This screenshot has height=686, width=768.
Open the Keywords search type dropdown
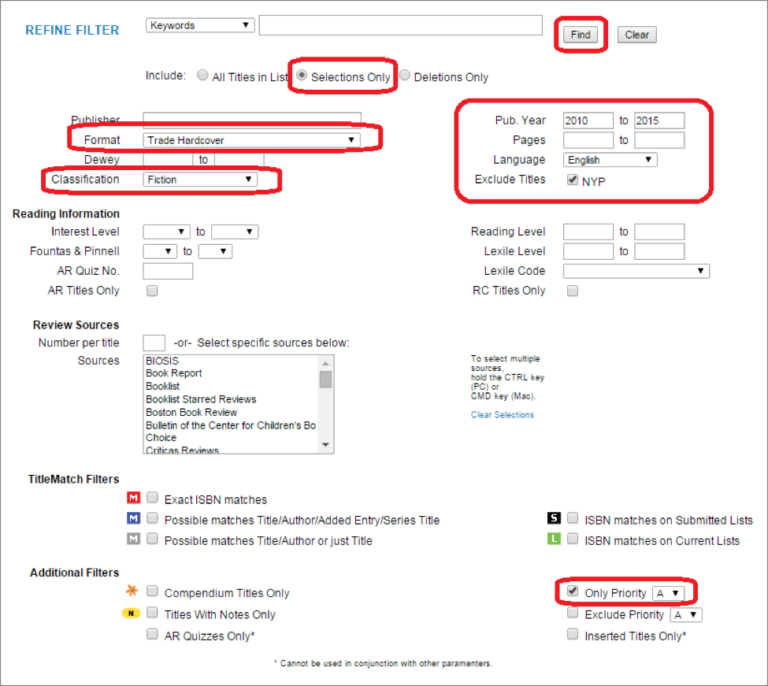pyautogui.click(x=199, y=25)
